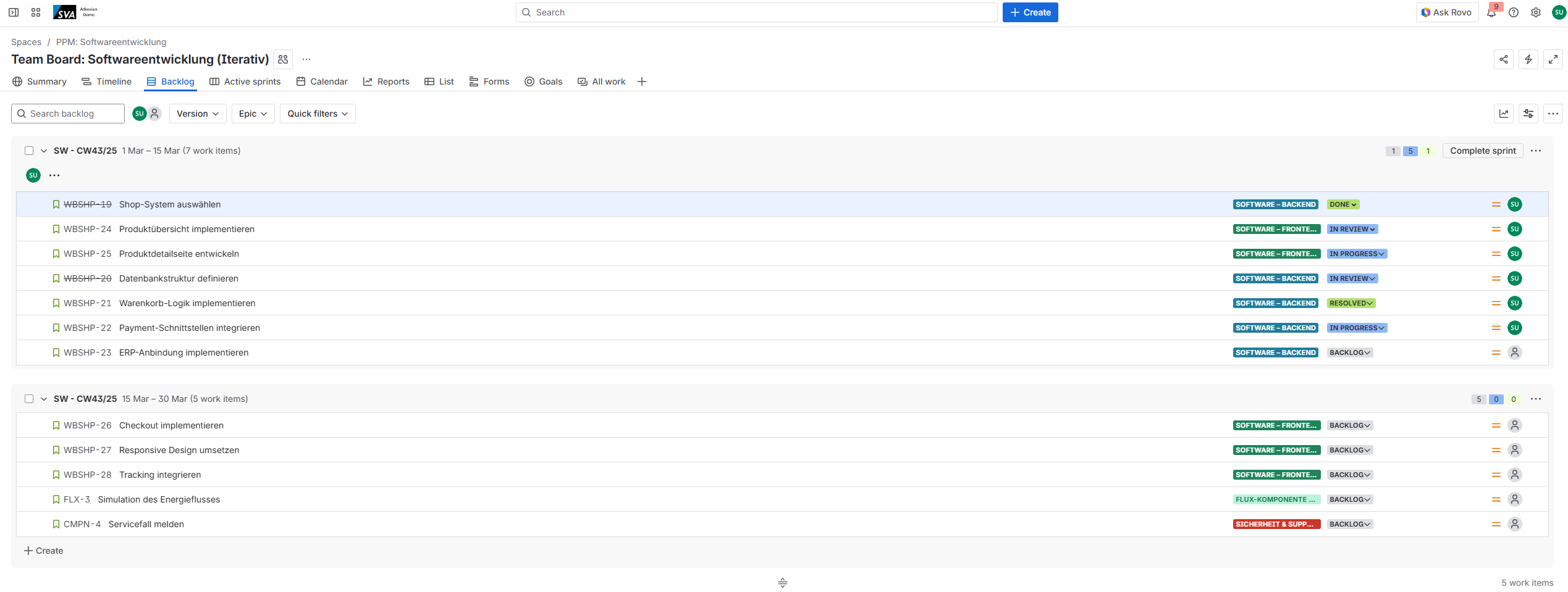Select the second sprint checkbox (15 Mar – 30 Mar)
Image resolution: width=1568 pixels, height=592 pixels.
(x=29, y=399)
